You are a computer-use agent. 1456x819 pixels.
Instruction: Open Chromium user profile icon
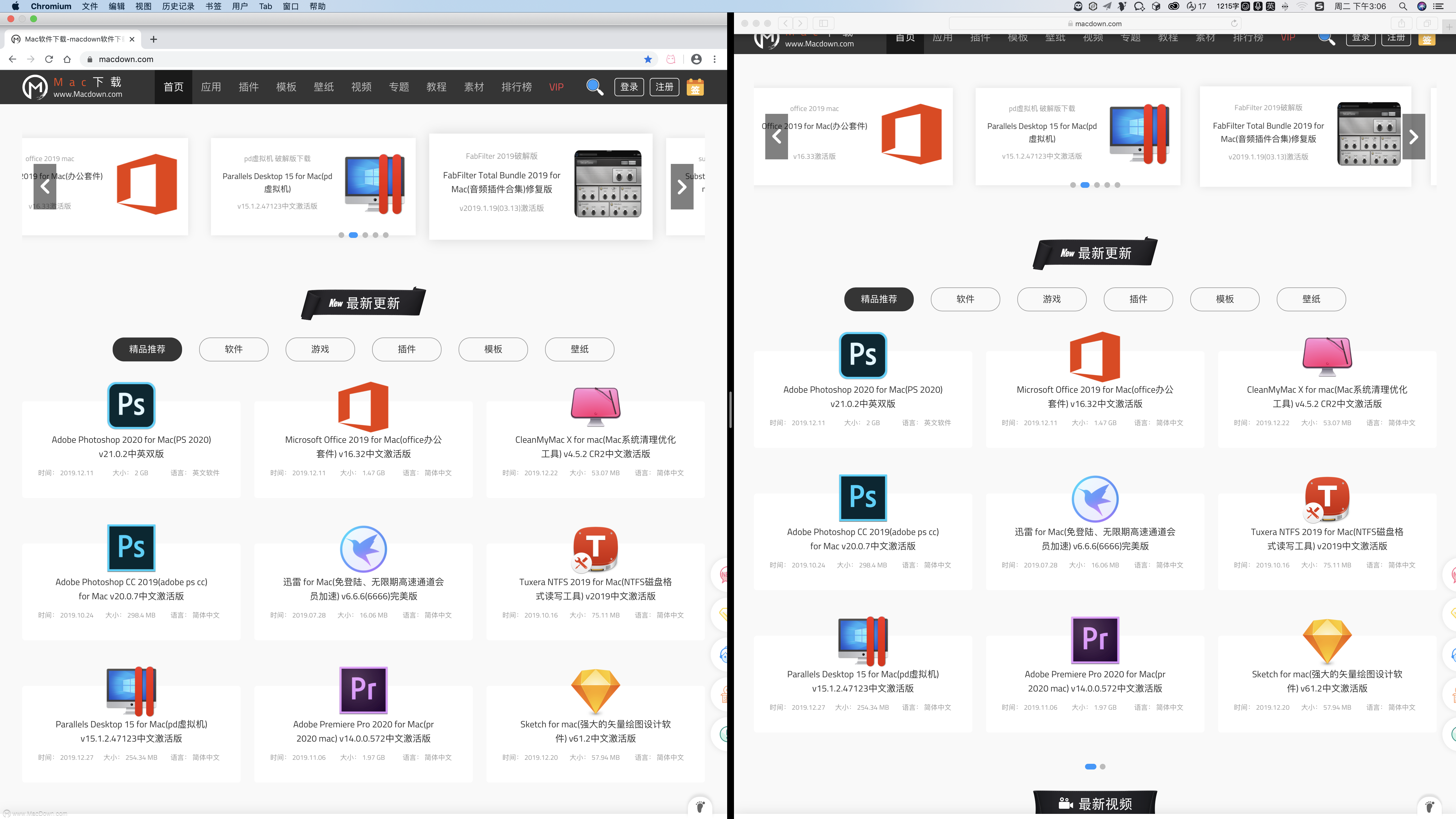tap(696, 59)
